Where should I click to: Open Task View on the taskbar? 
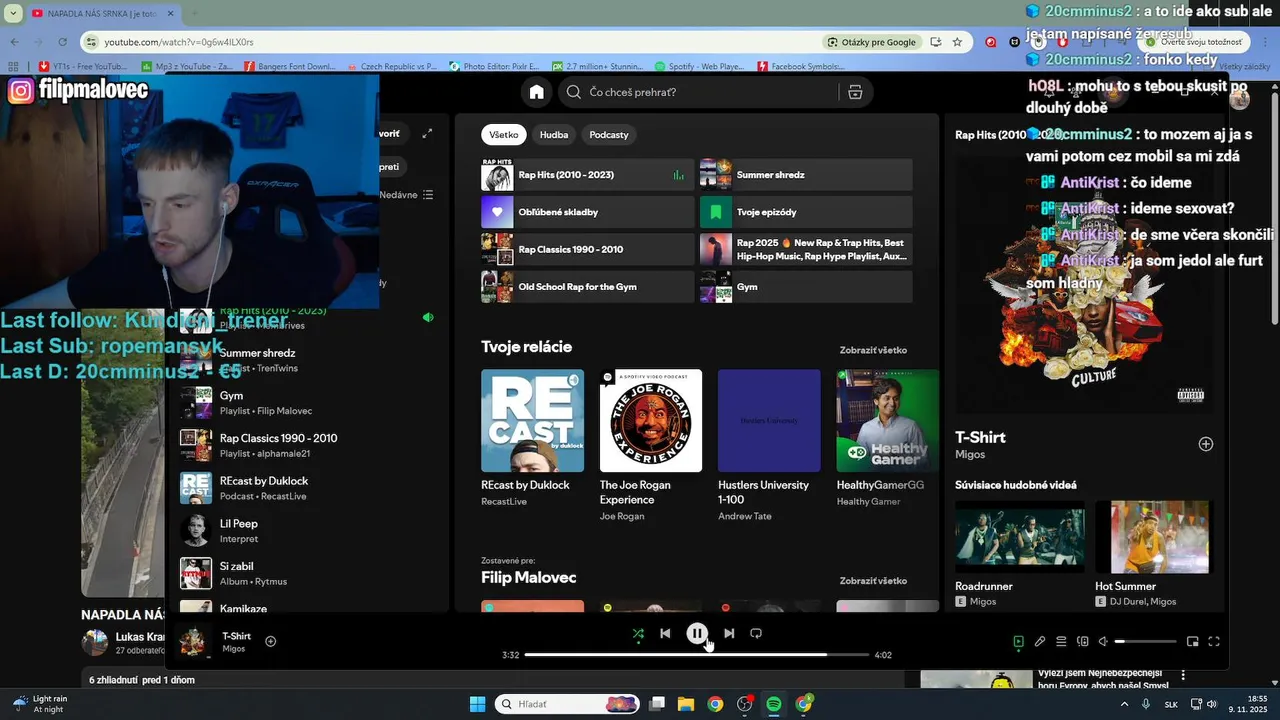point(657,704)
